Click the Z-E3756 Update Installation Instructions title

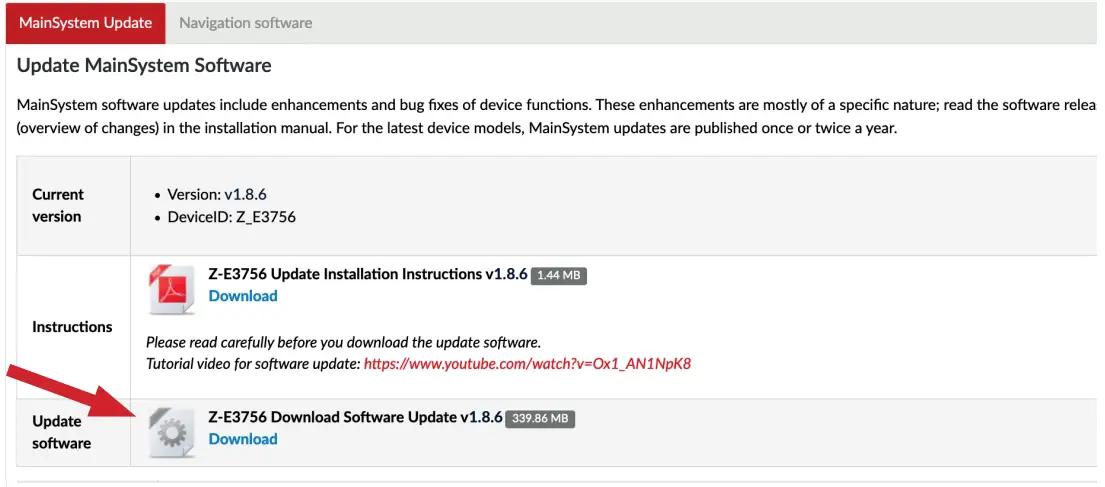(367, 274)
